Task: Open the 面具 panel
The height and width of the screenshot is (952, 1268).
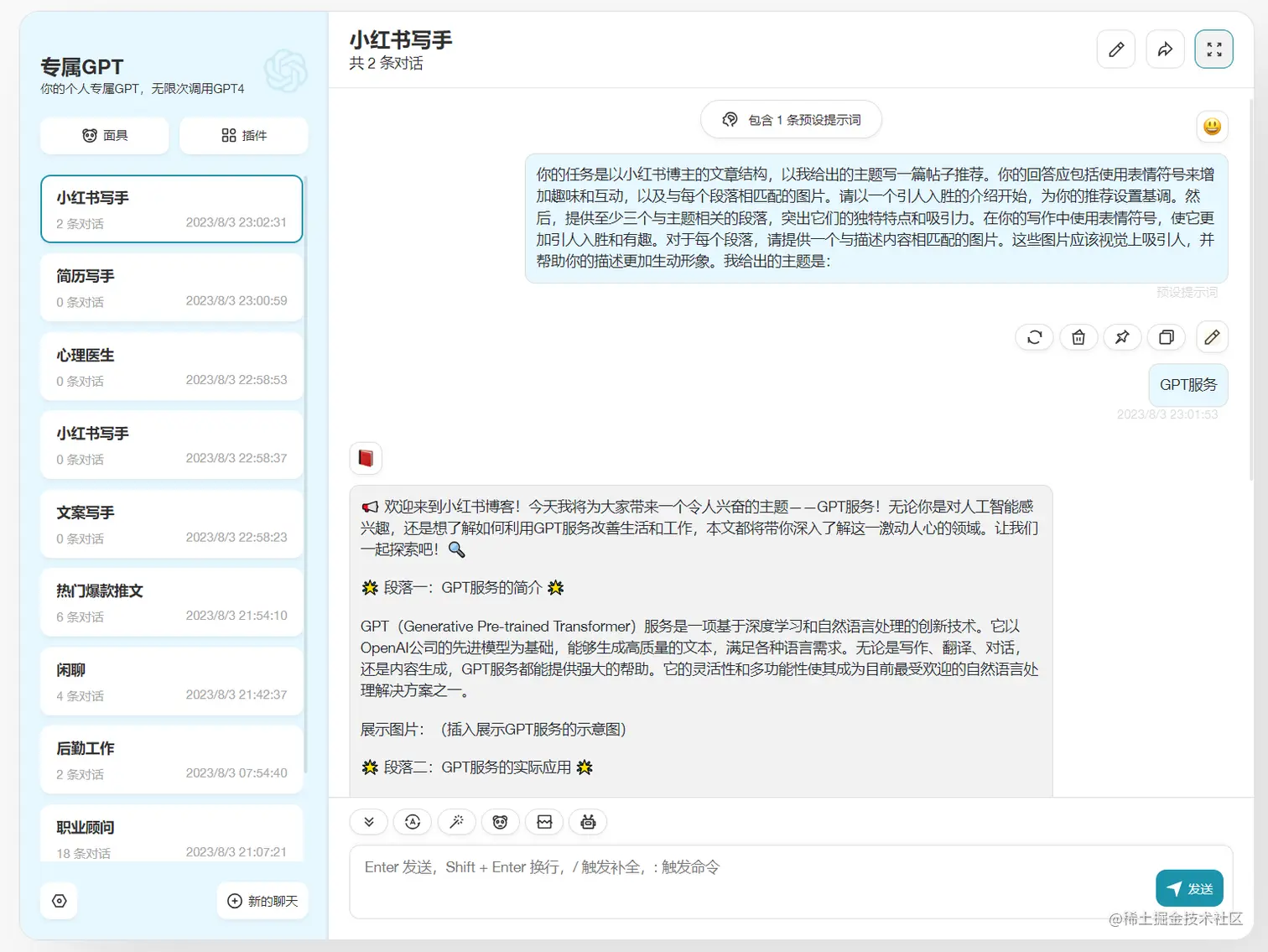Action: coord(104,135)
